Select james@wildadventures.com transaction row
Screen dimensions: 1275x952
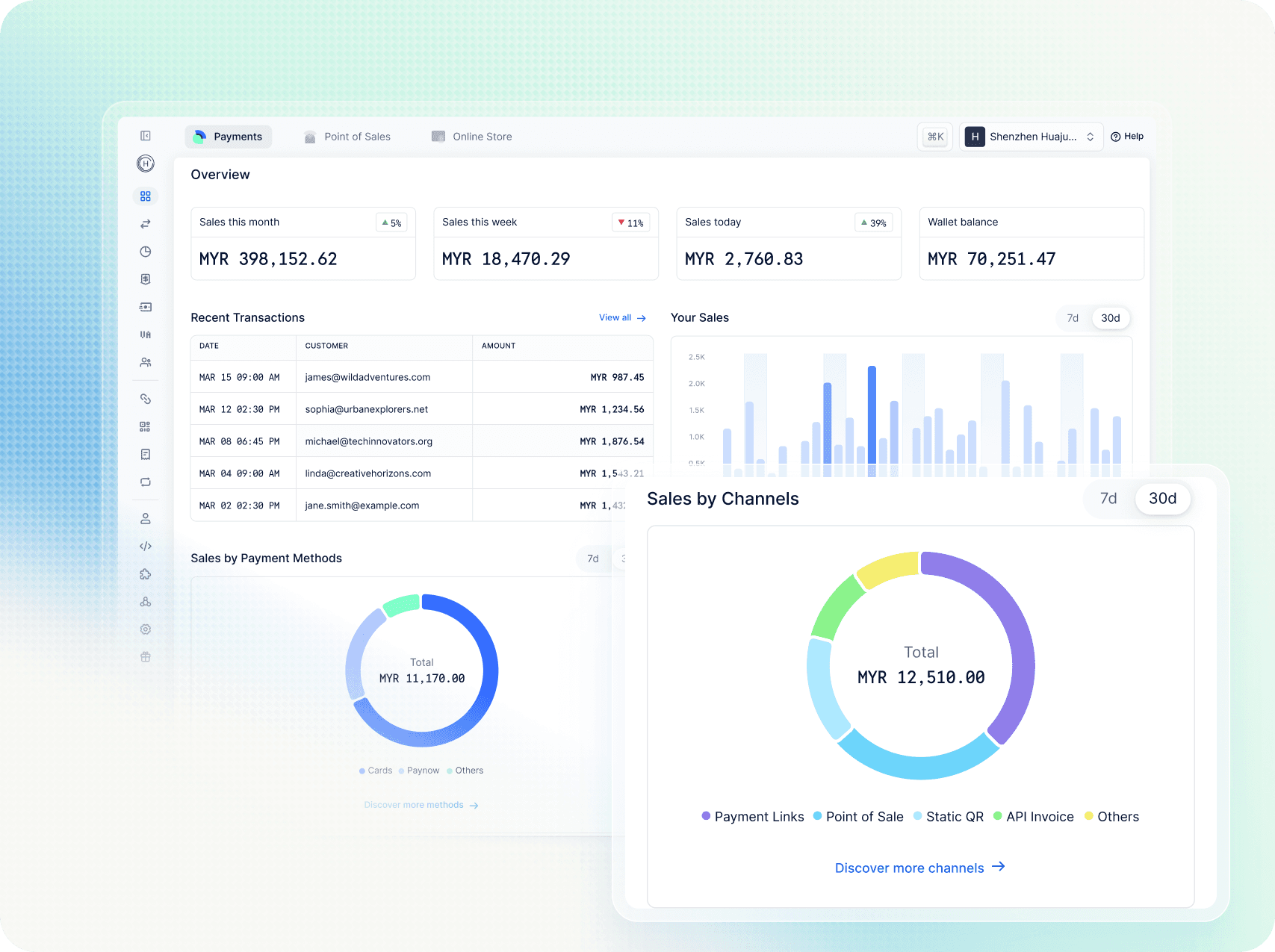422,377
